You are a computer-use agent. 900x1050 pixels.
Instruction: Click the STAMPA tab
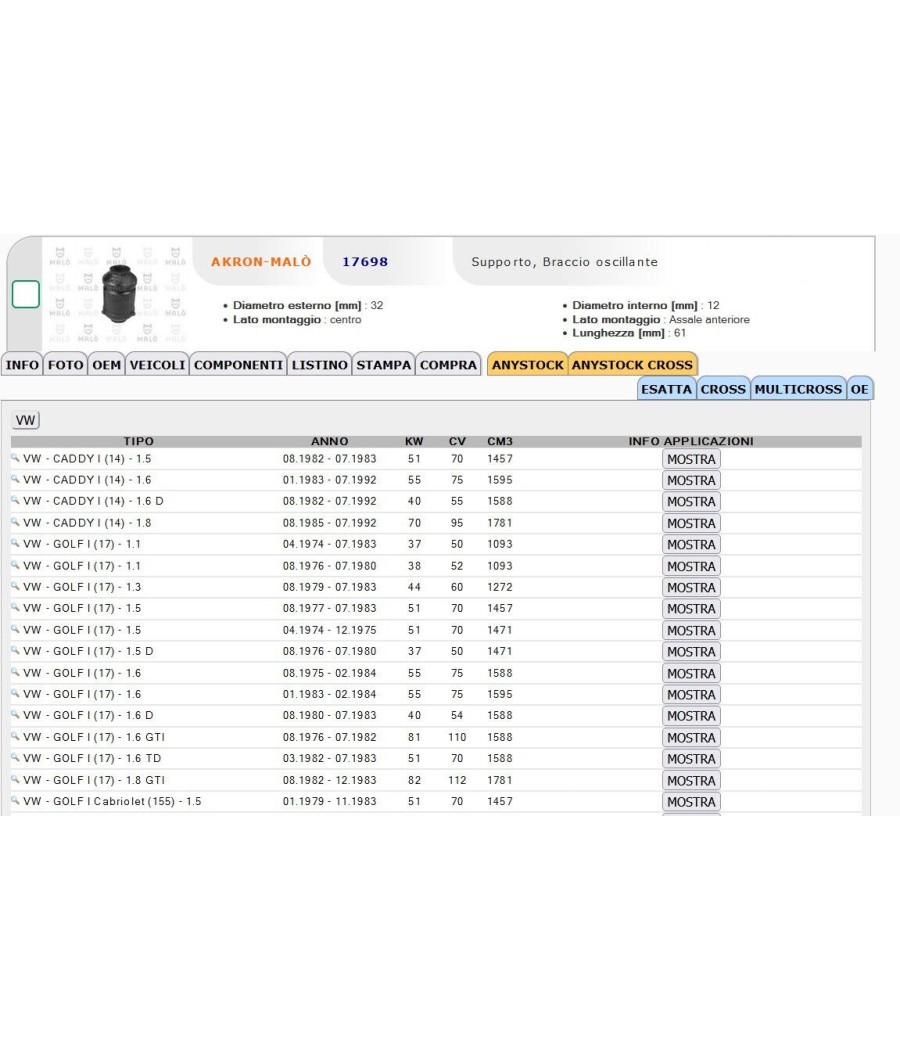tap(384, 365)
